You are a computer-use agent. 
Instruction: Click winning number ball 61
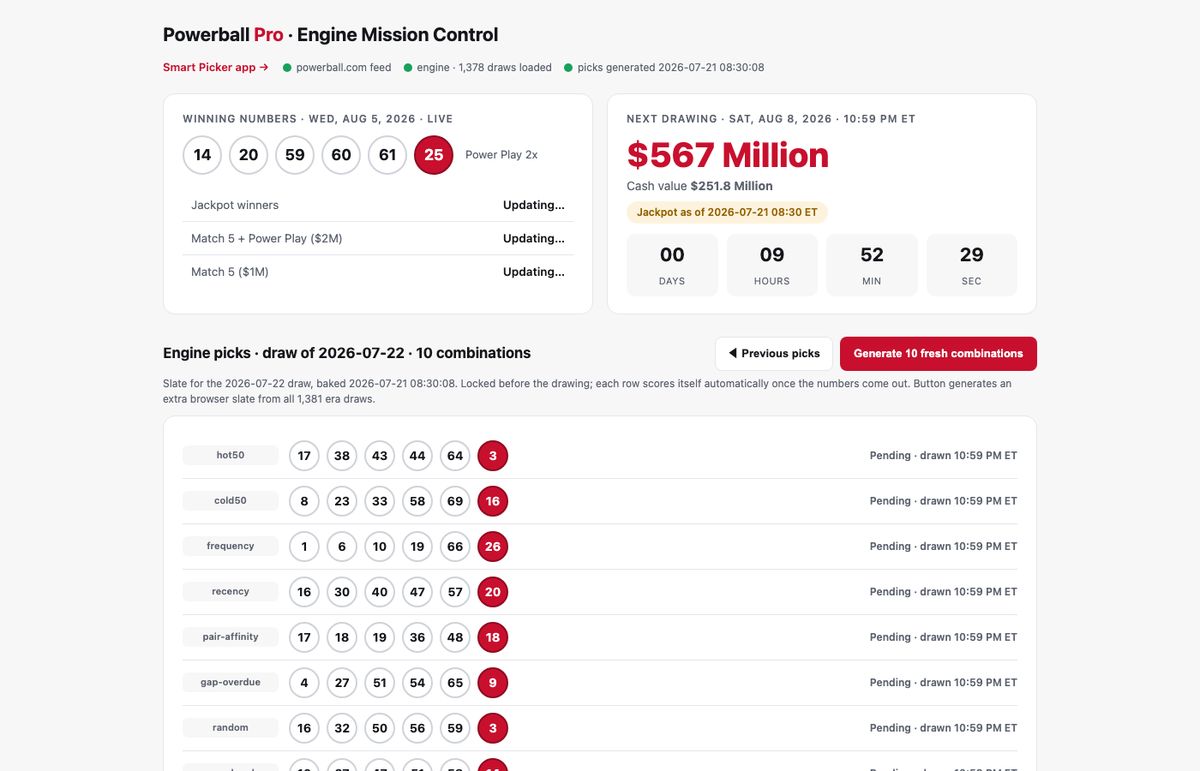(387, 155)
